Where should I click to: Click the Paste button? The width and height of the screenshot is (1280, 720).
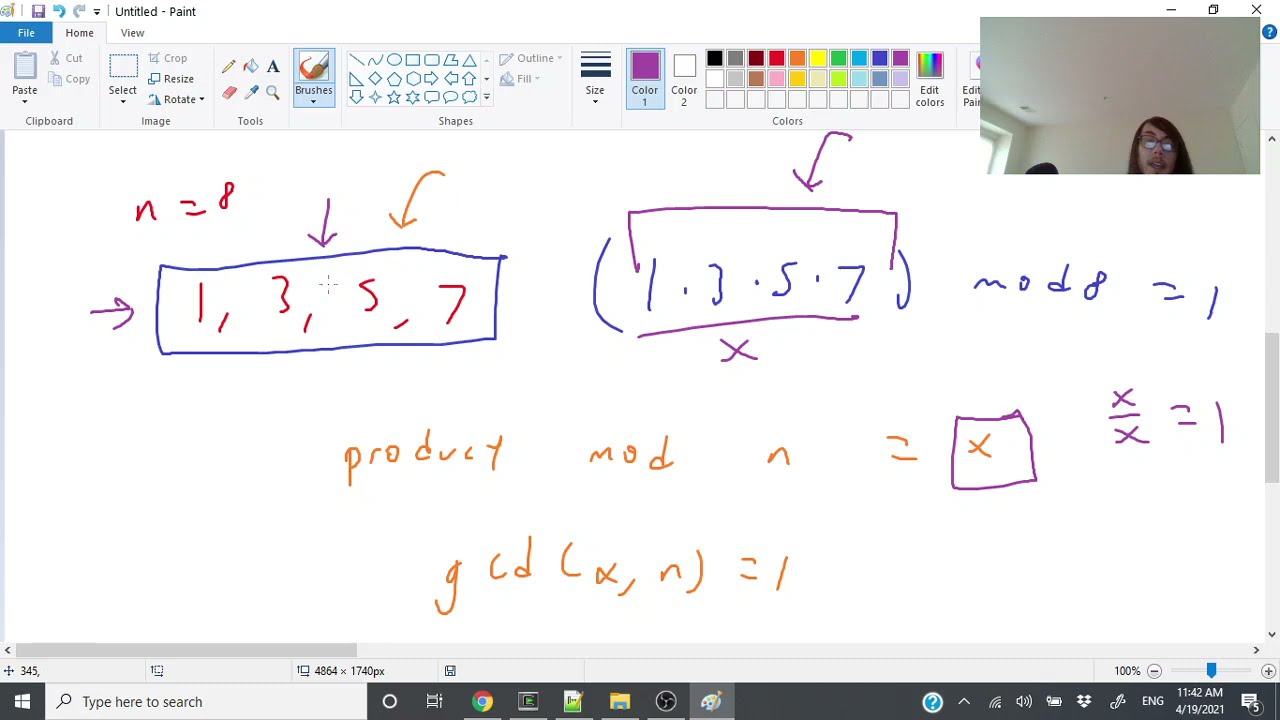pos(25,79)
